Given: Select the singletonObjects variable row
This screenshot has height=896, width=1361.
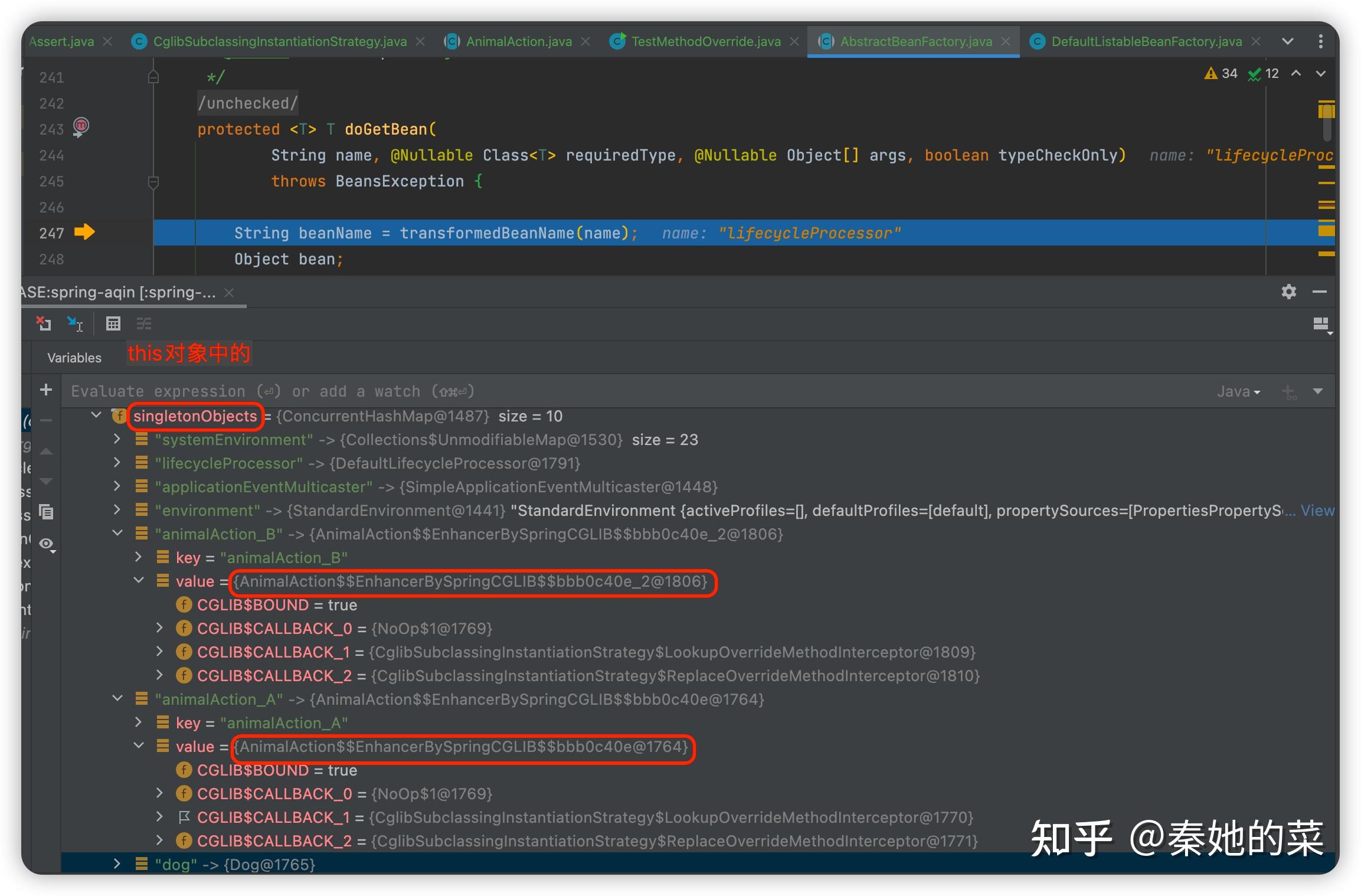Looking at the screenshot, I should (698, 416).
